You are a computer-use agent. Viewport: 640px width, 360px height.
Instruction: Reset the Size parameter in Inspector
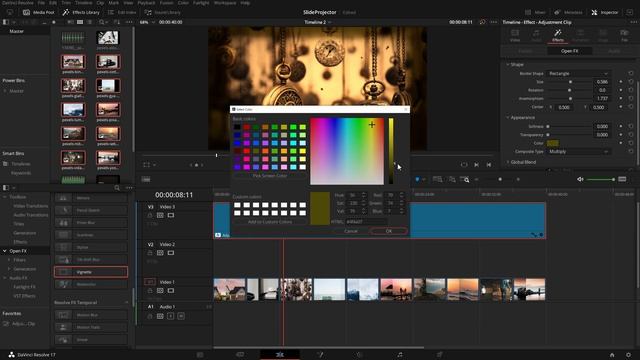point(631,82)
